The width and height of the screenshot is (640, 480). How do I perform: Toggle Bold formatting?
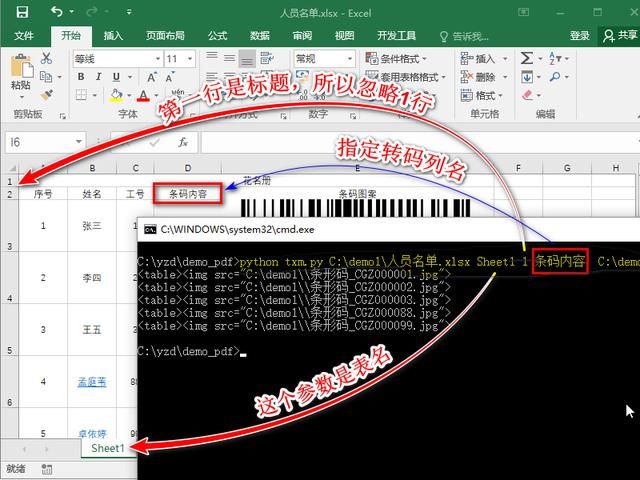tap(81, 77)
